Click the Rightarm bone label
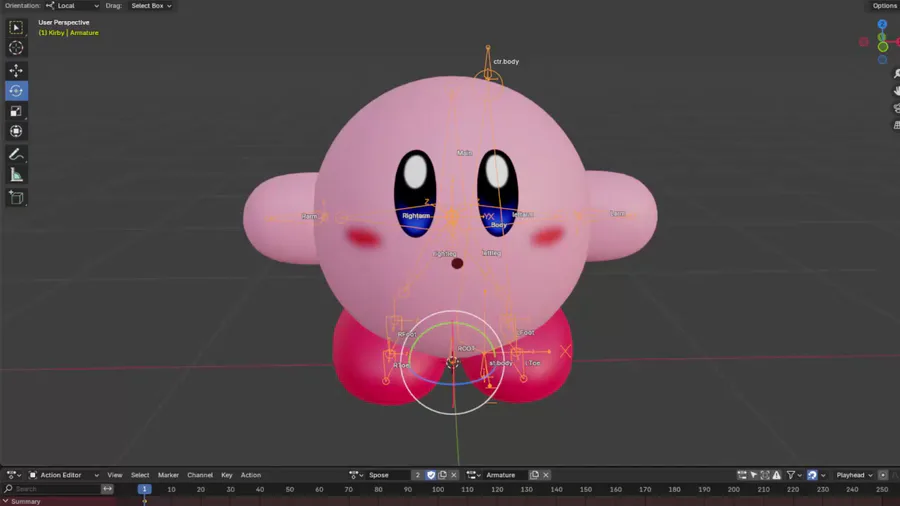 pyautogui.click(x=416, y=216)
